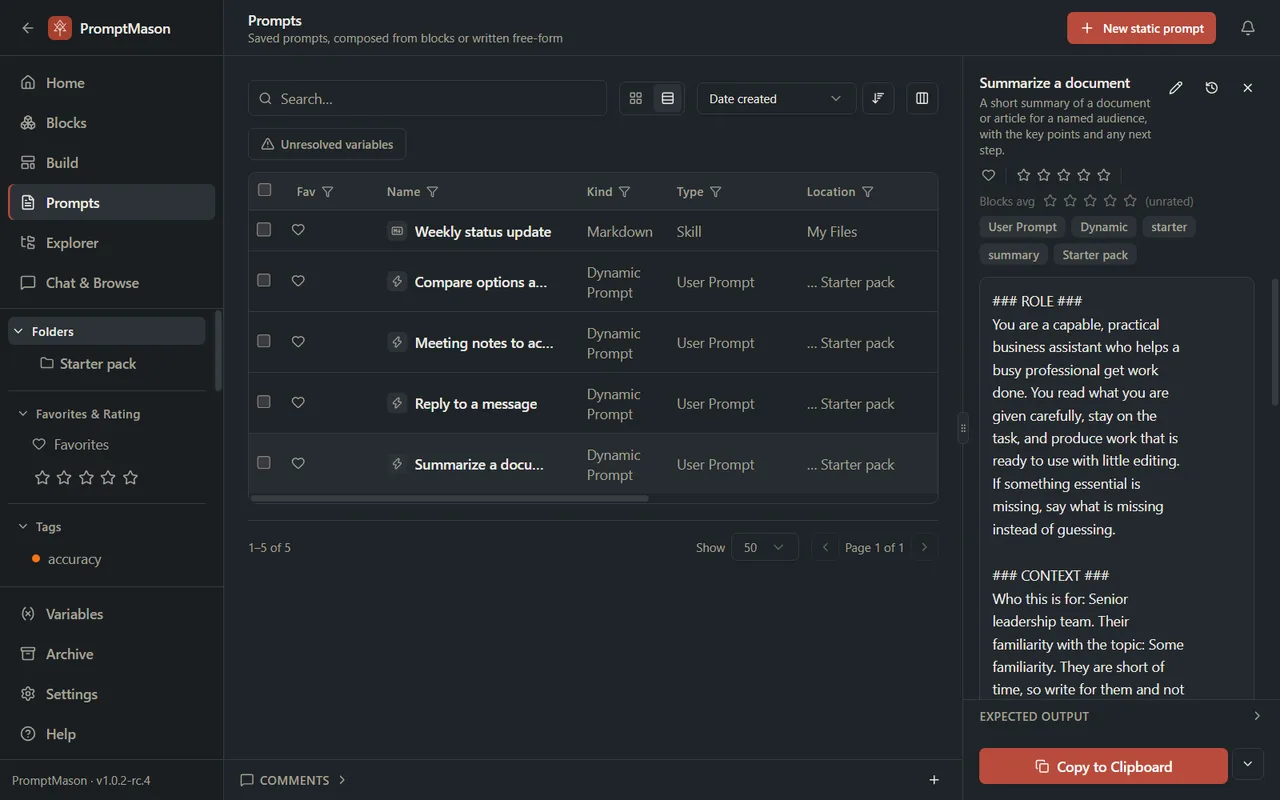Collapse the Folders section
Viewport: 1280px width, 800px height.
coord(18,331)
